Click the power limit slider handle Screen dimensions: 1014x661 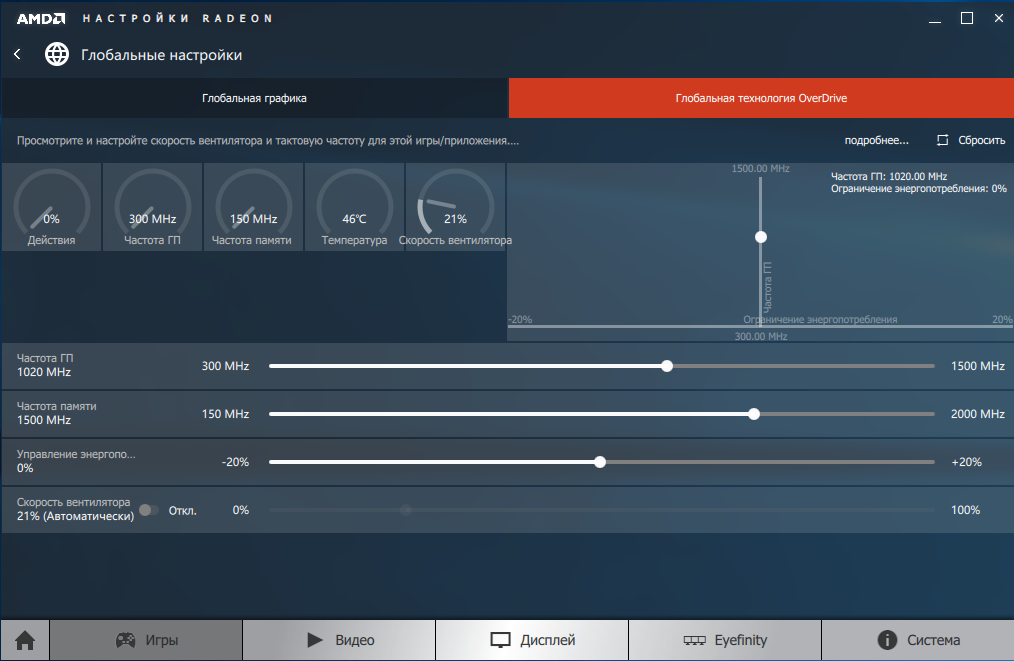pos(600,462)
